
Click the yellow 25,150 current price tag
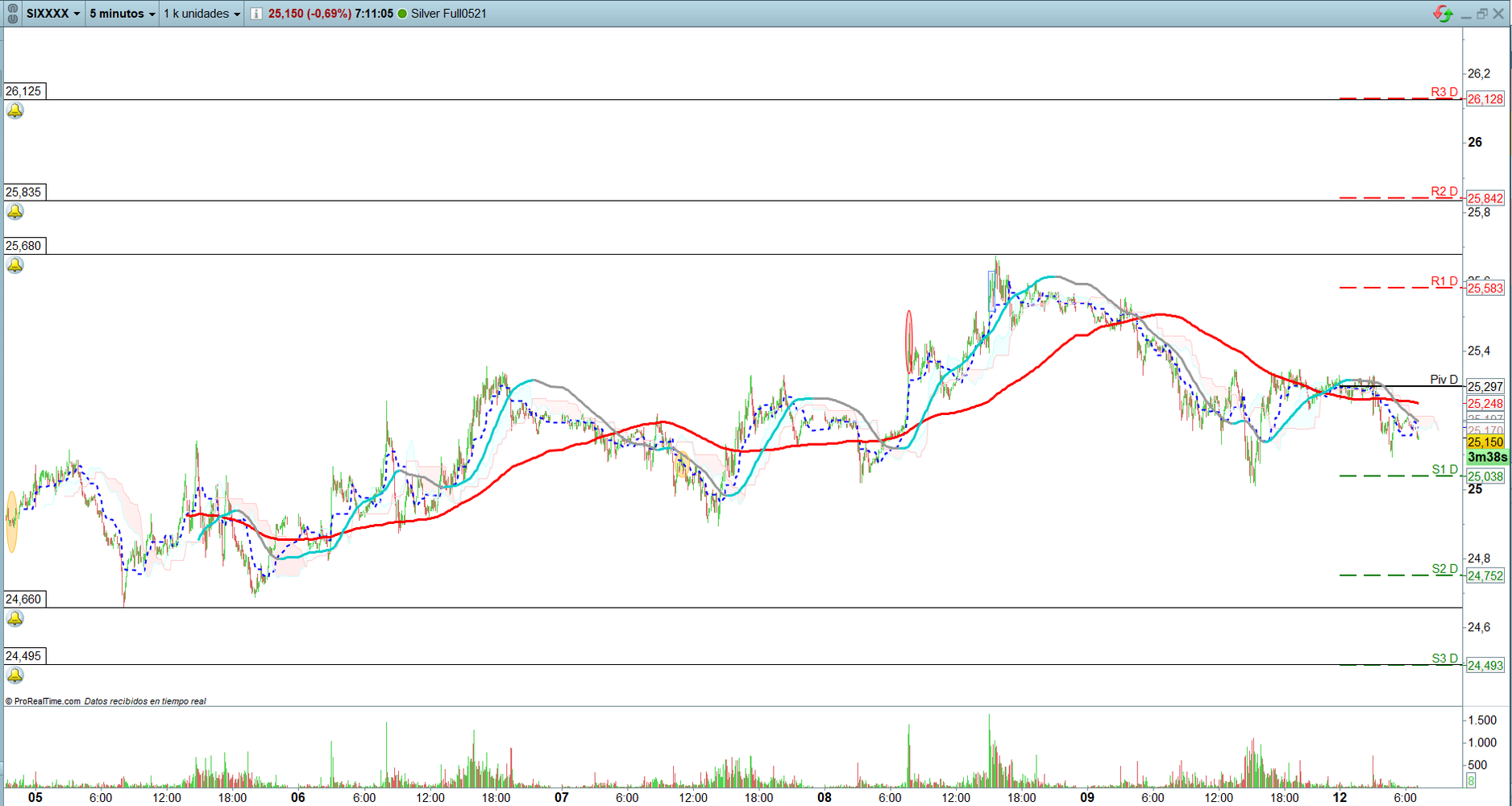click(x=1485, y=442)
